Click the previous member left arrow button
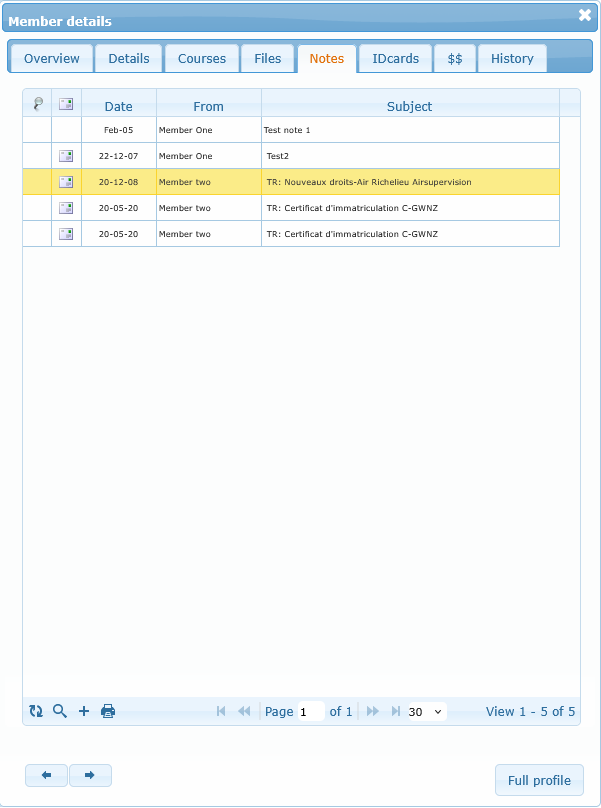 pos(46,775)
